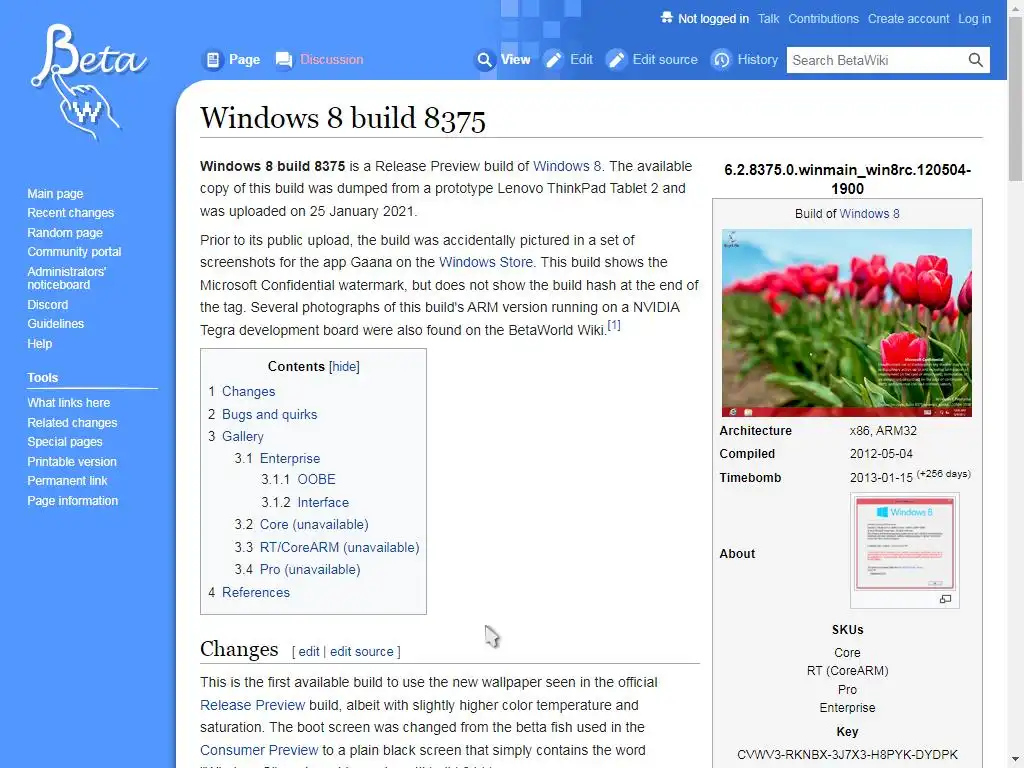Open Windows 8 link in infobox
The width and height of the screenshot is (1024, 768).
click(x=869, y=214)
